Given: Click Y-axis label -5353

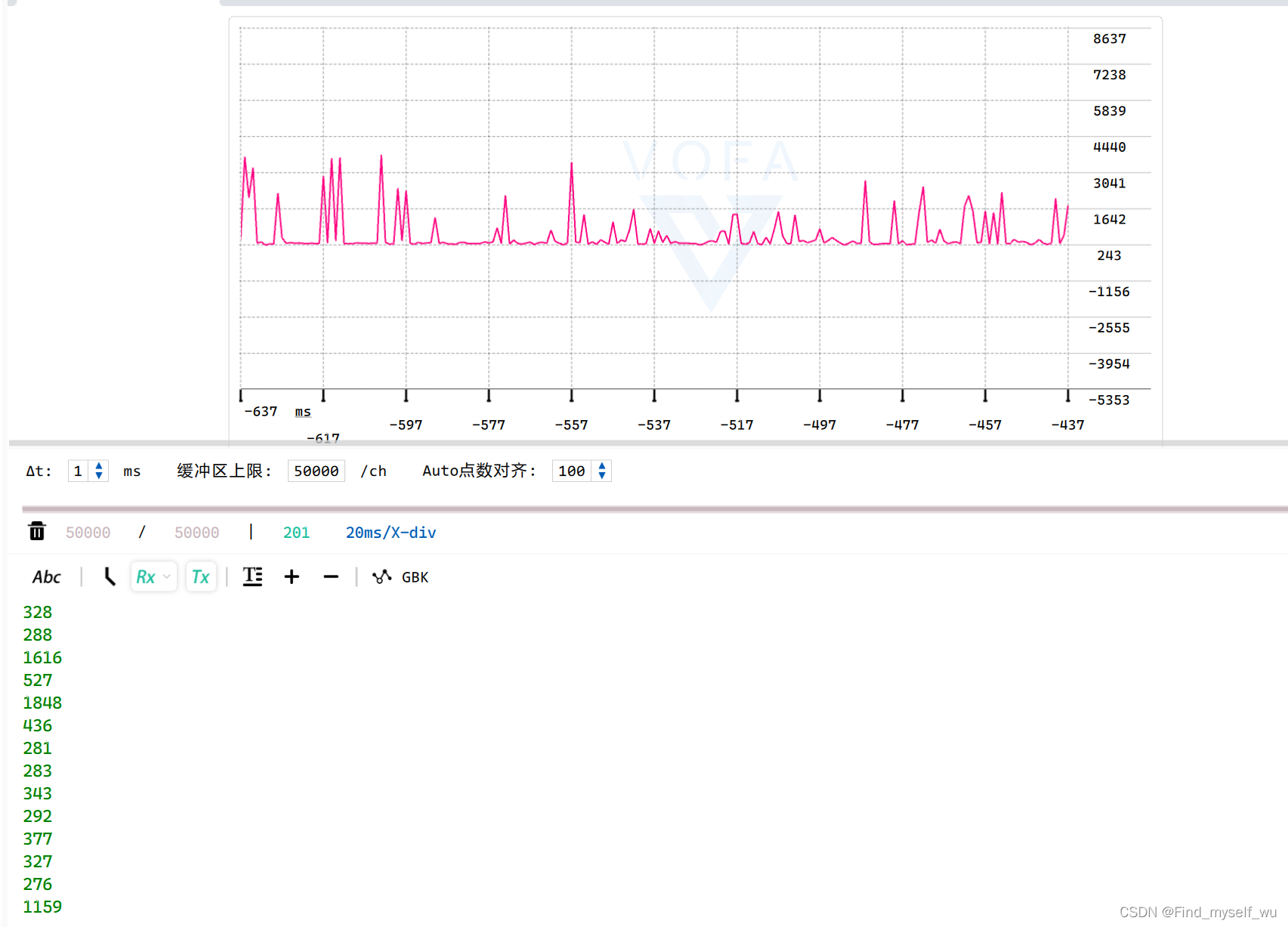Looking at the screenshot, I should coord(1109,400).
